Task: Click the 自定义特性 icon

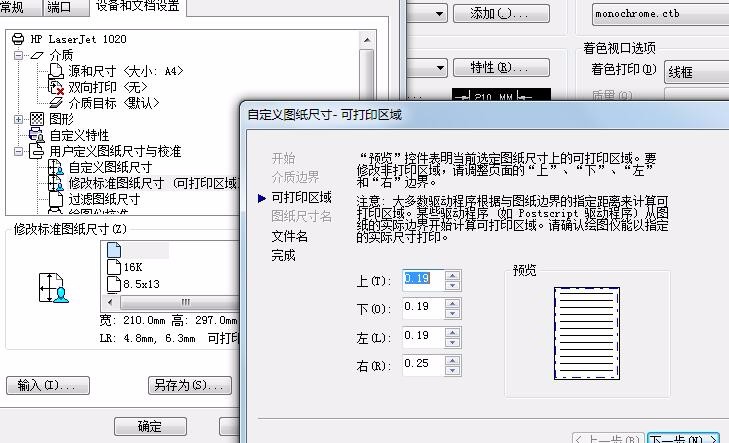Action: pos(36,135)
